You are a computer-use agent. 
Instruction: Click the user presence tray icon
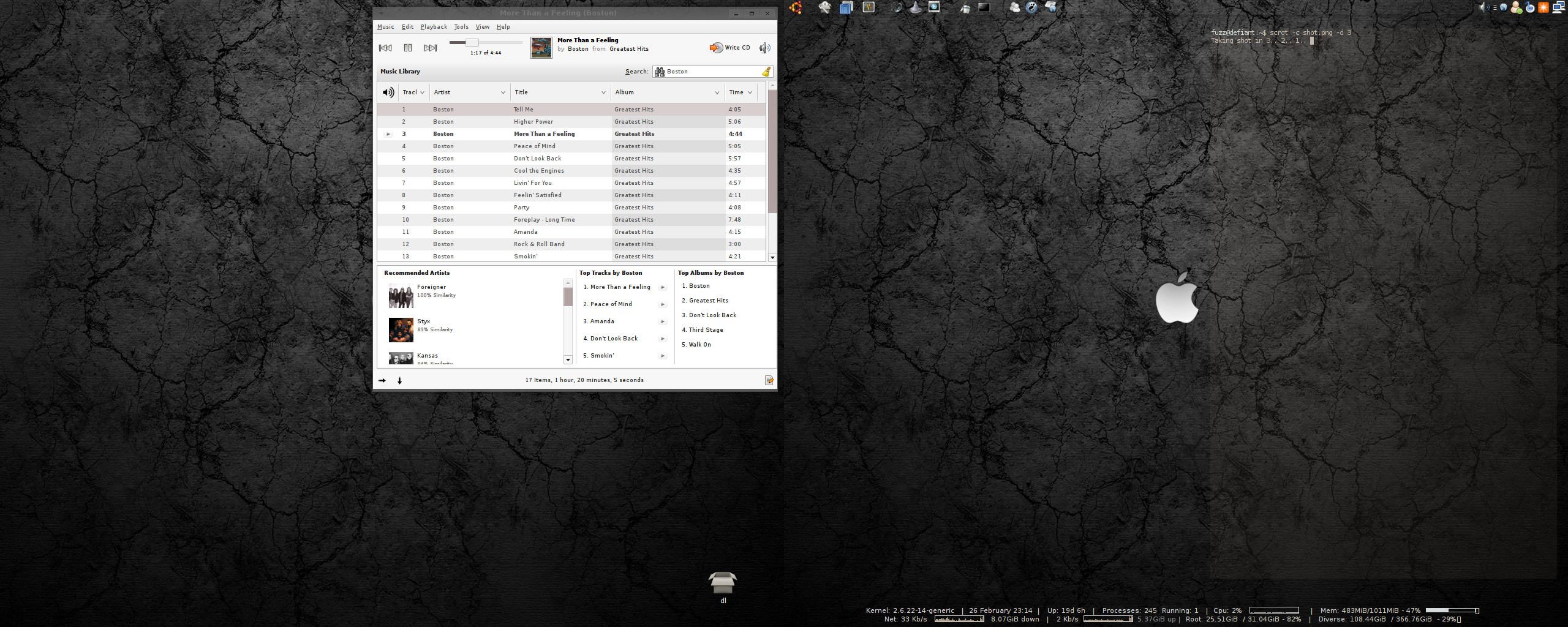click(1517, 7)
